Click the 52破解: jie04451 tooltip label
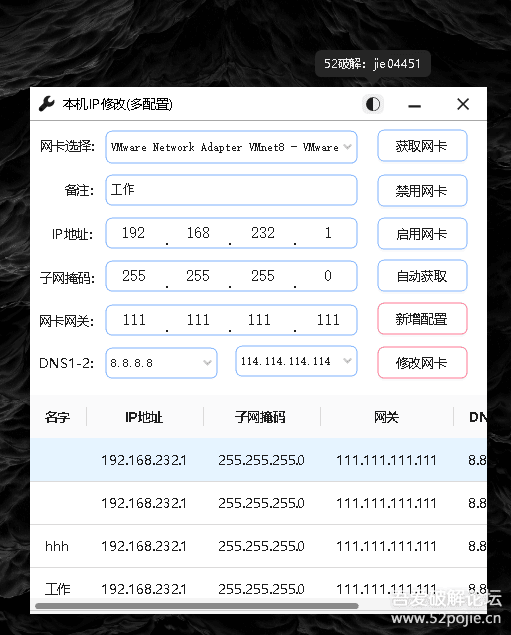Screen dimensions: 511x635 click(373, 64)
